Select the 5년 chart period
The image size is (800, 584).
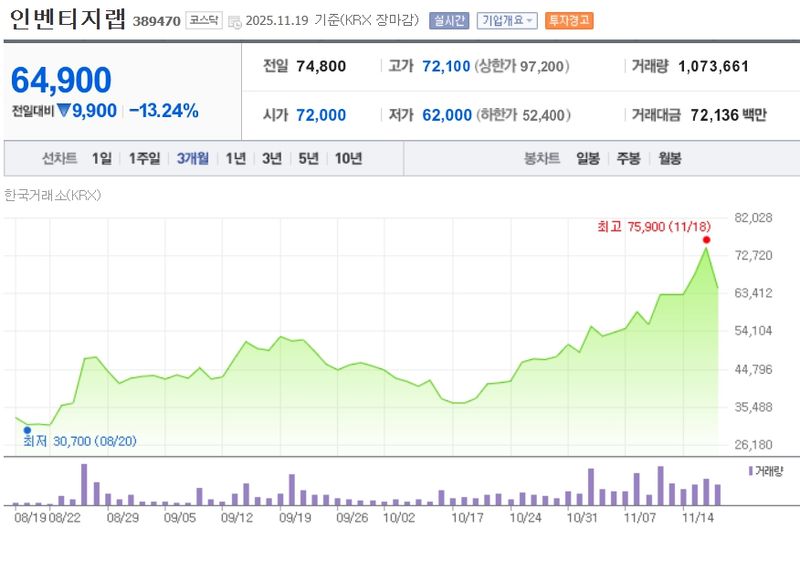309,158
